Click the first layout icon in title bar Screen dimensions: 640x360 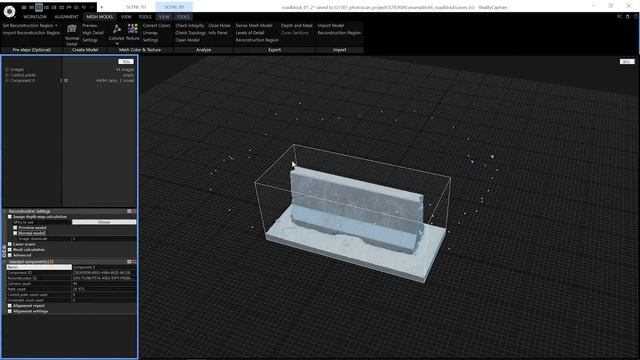24,7
